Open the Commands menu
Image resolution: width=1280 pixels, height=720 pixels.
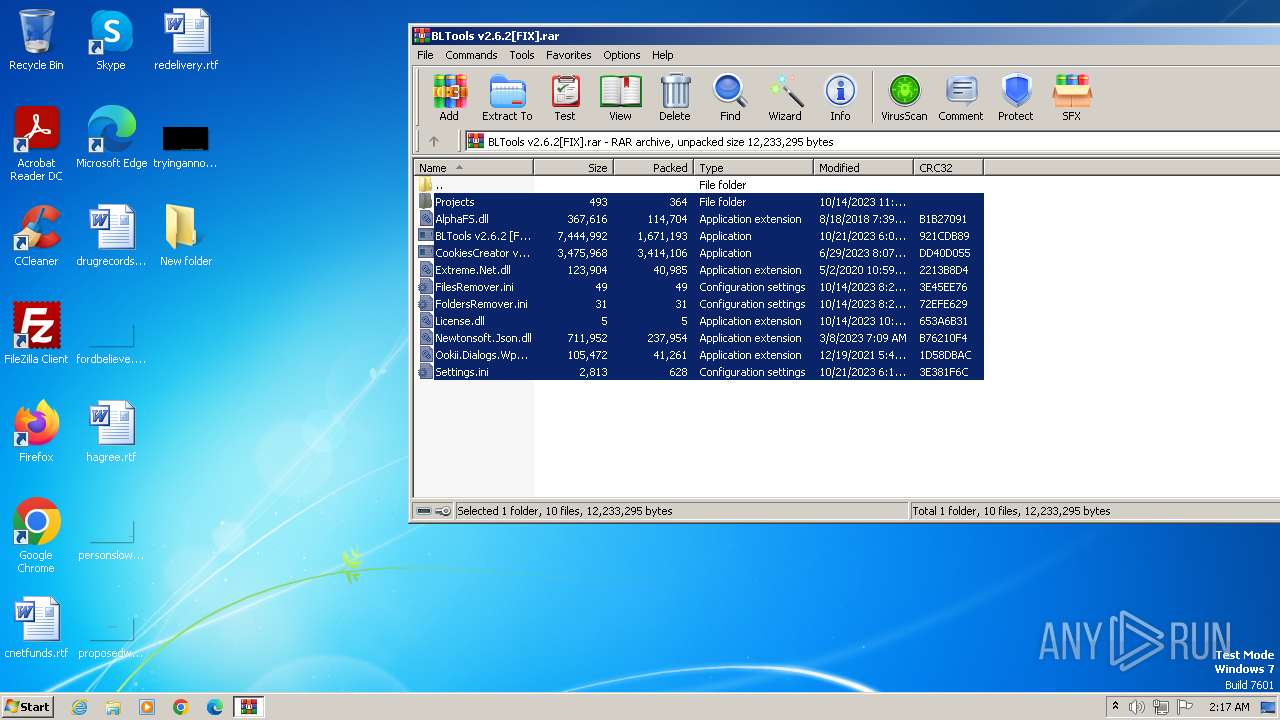coord(471,55)
